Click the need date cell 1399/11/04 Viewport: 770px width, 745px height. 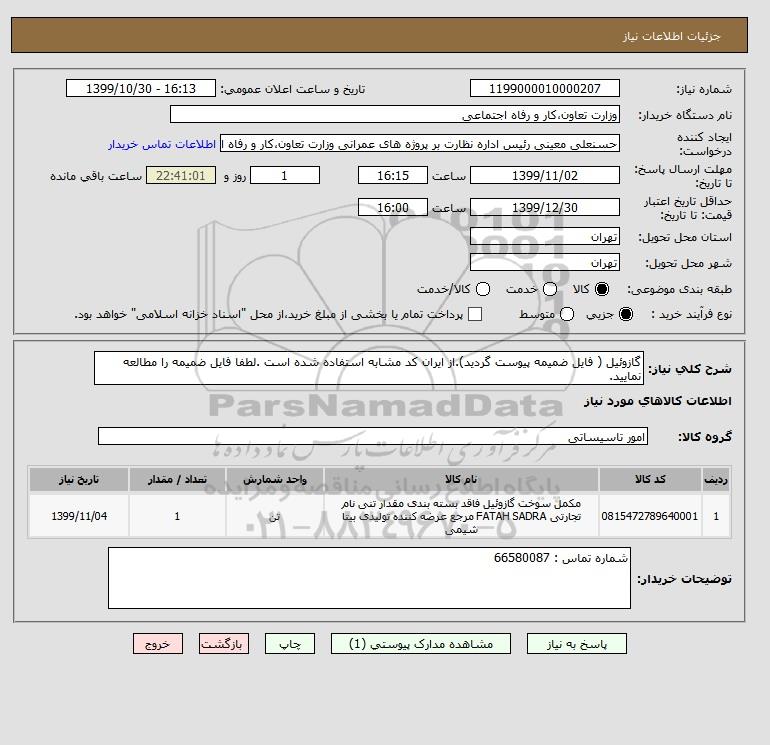(79, 516)
